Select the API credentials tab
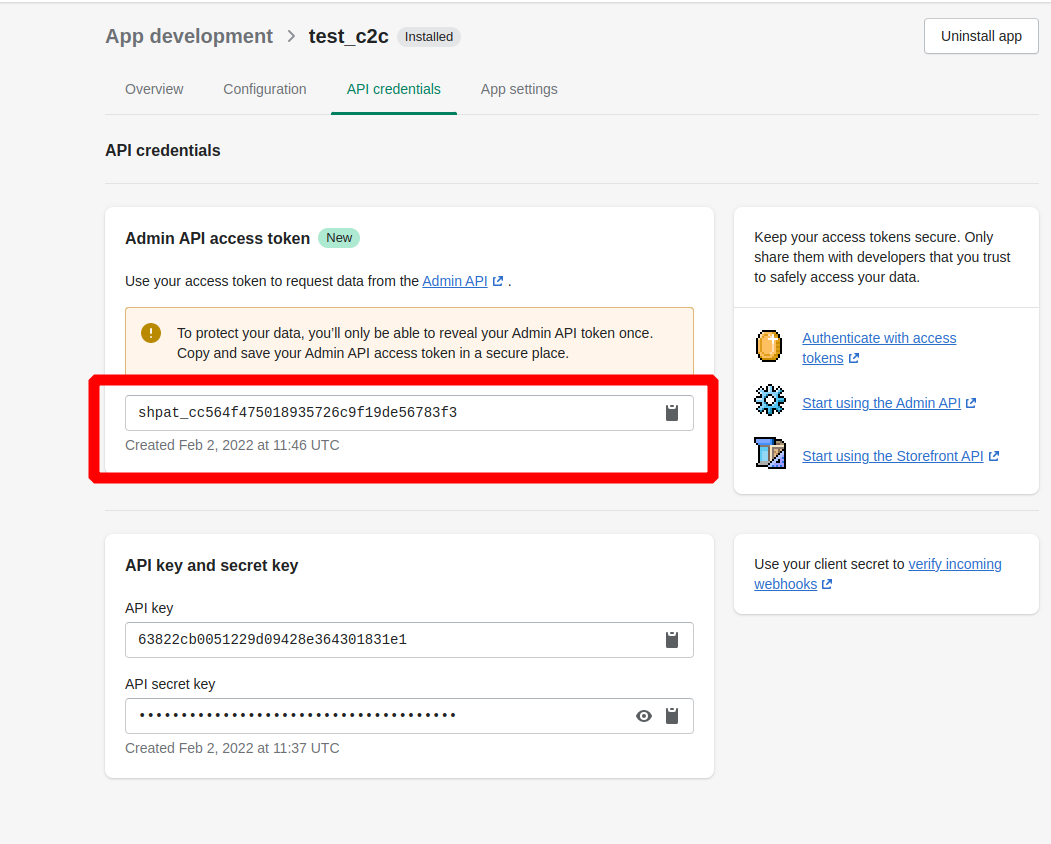 393,89
